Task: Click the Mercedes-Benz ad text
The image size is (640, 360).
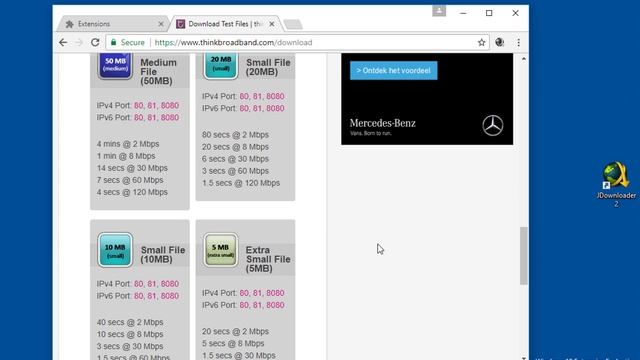Action: pyautogui.click(x=382, y=123)
